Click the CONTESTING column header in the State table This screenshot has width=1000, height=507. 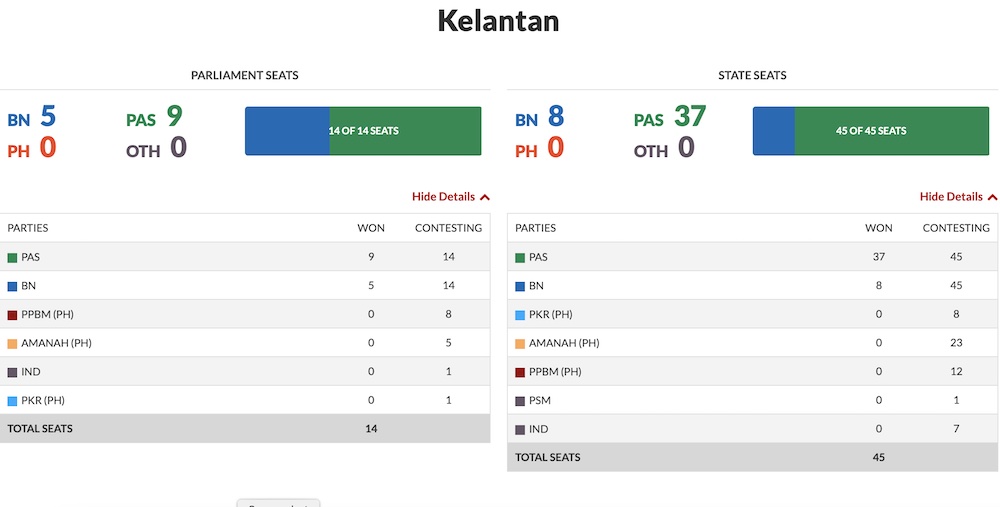pos(956,228)
